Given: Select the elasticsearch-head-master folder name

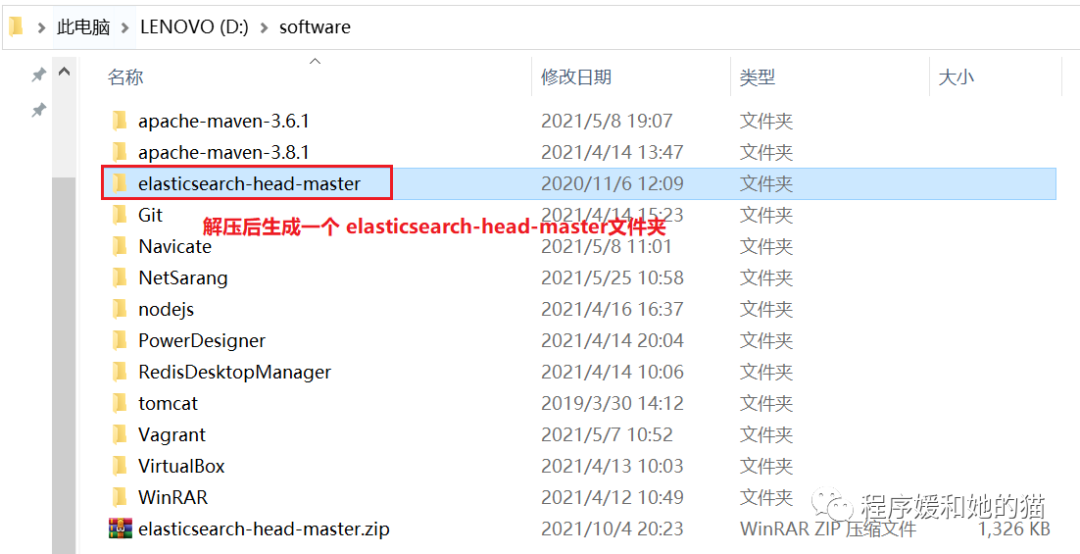Looking at the screenshot, I should point(249,183).
